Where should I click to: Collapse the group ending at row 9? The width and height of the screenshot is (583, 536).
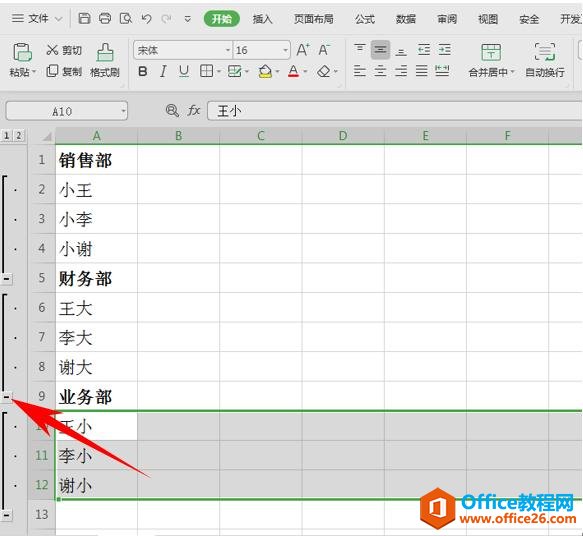[x=7, y=397]
